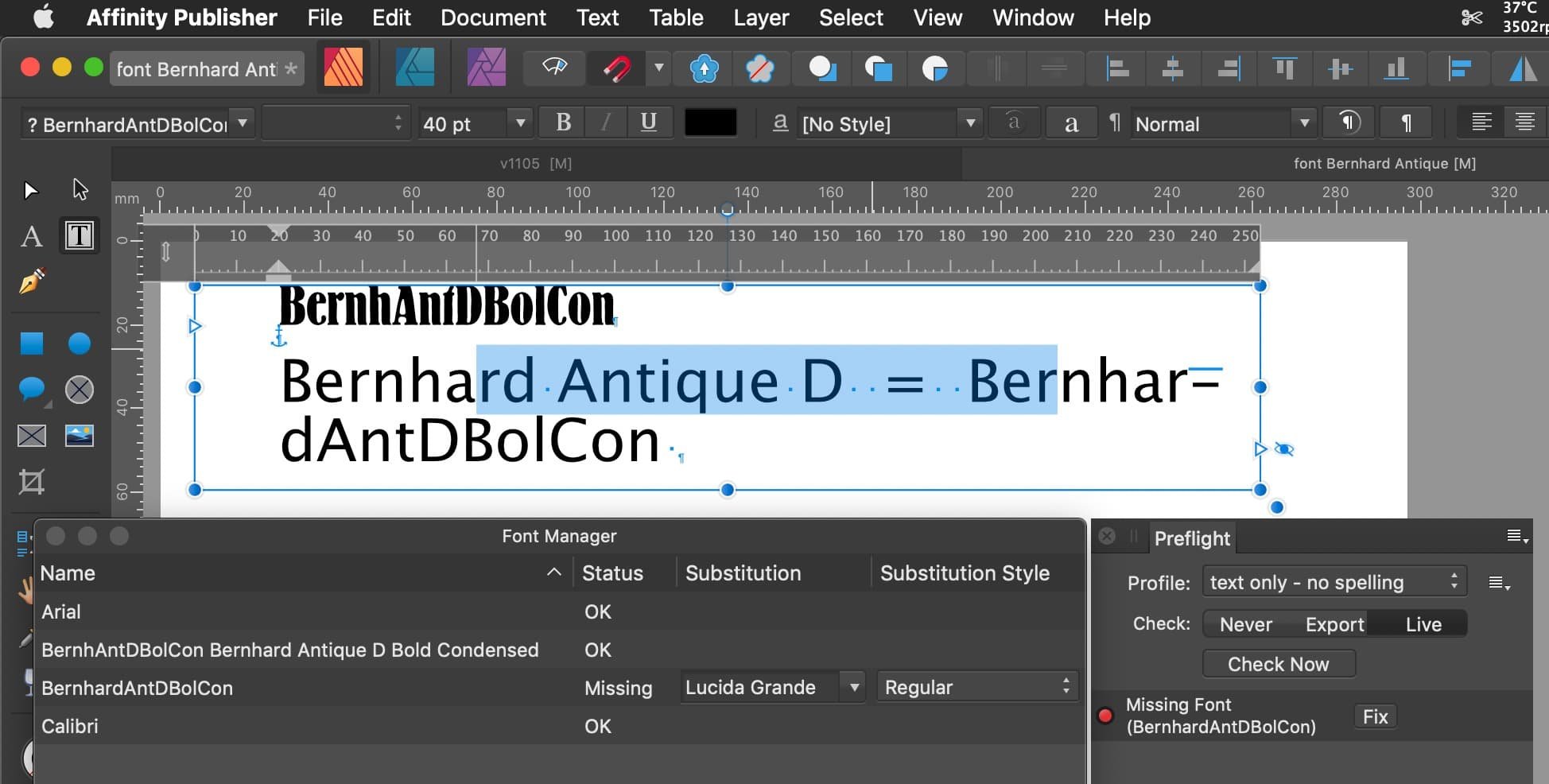Screen dimensions: 1549x784
Task: Select the Vector Crop tool
Action: [x=32, y=482]
